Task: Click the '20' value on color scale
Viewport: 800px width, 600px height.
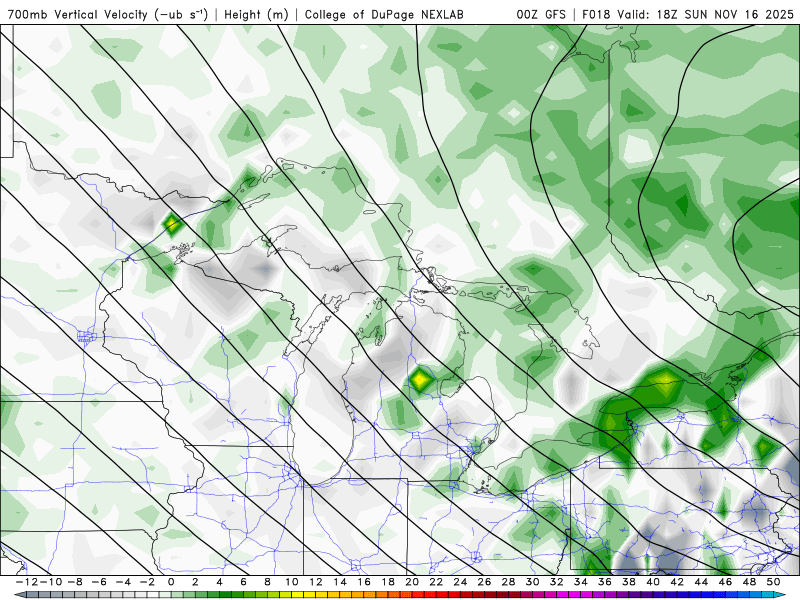Action: pyautogui.click(x=412, y=582)
